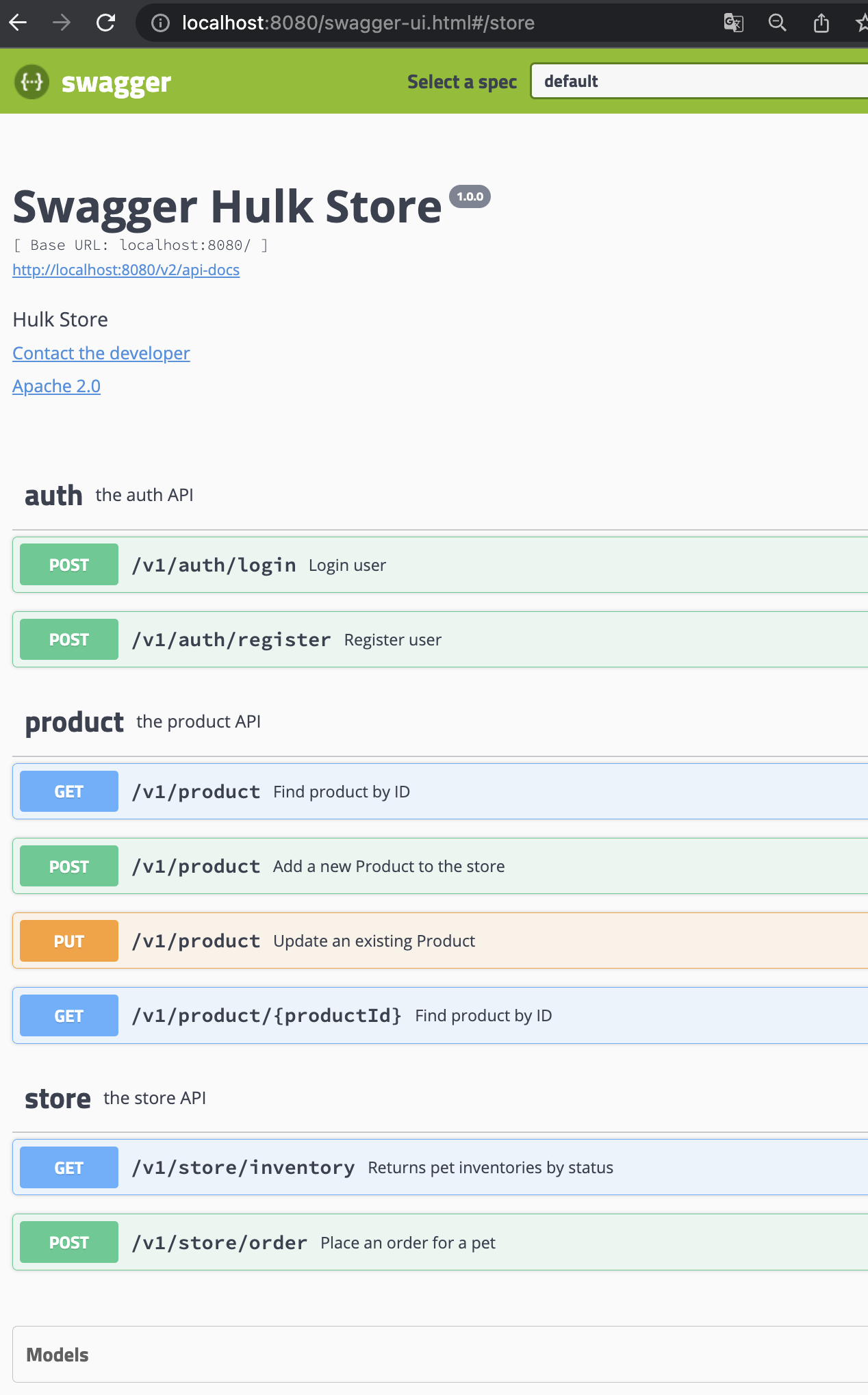
Task: Click the site information icon in the address bar
Action: [x=160, y=23]
